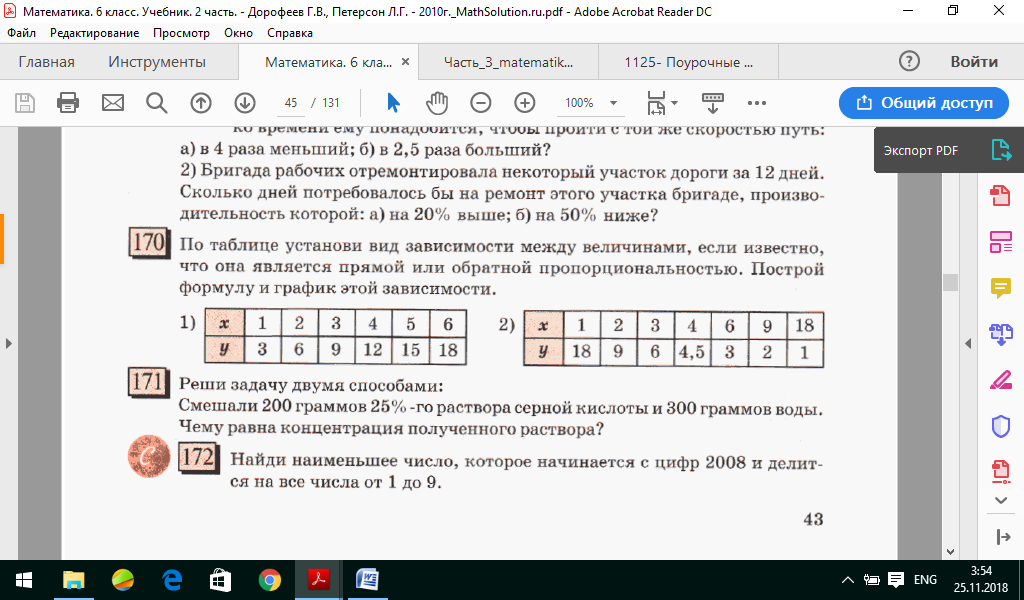Click the zoom in plus icon
Screen dimensions: 1024x600
pyautogui.click(x=525, y=103)
